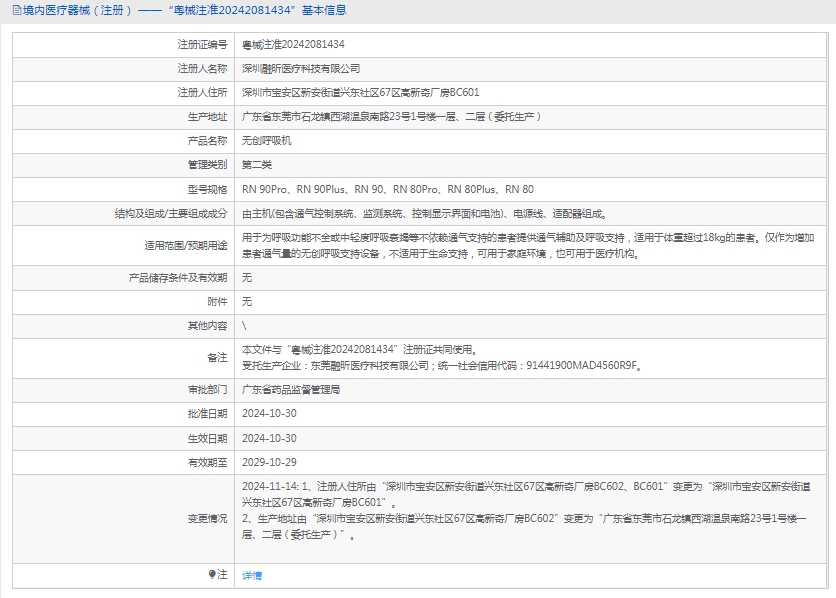Click expiry date value 2029-10-29
This screenshot has height=598, width=836.
269,462
